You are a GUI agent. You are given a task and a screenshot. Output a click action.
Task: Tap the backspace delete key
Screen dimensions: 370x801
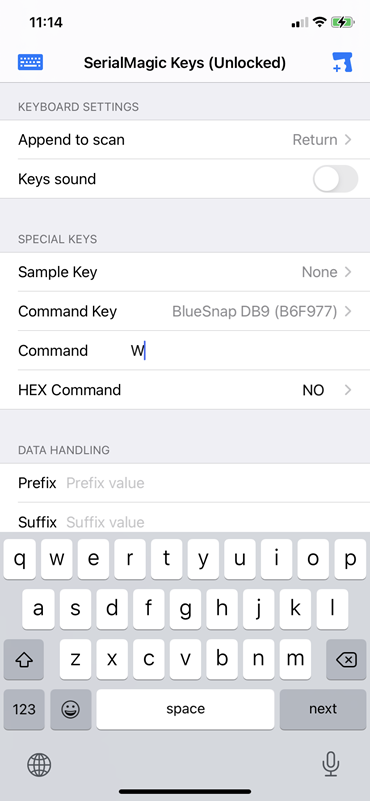[x=346, y=659]
